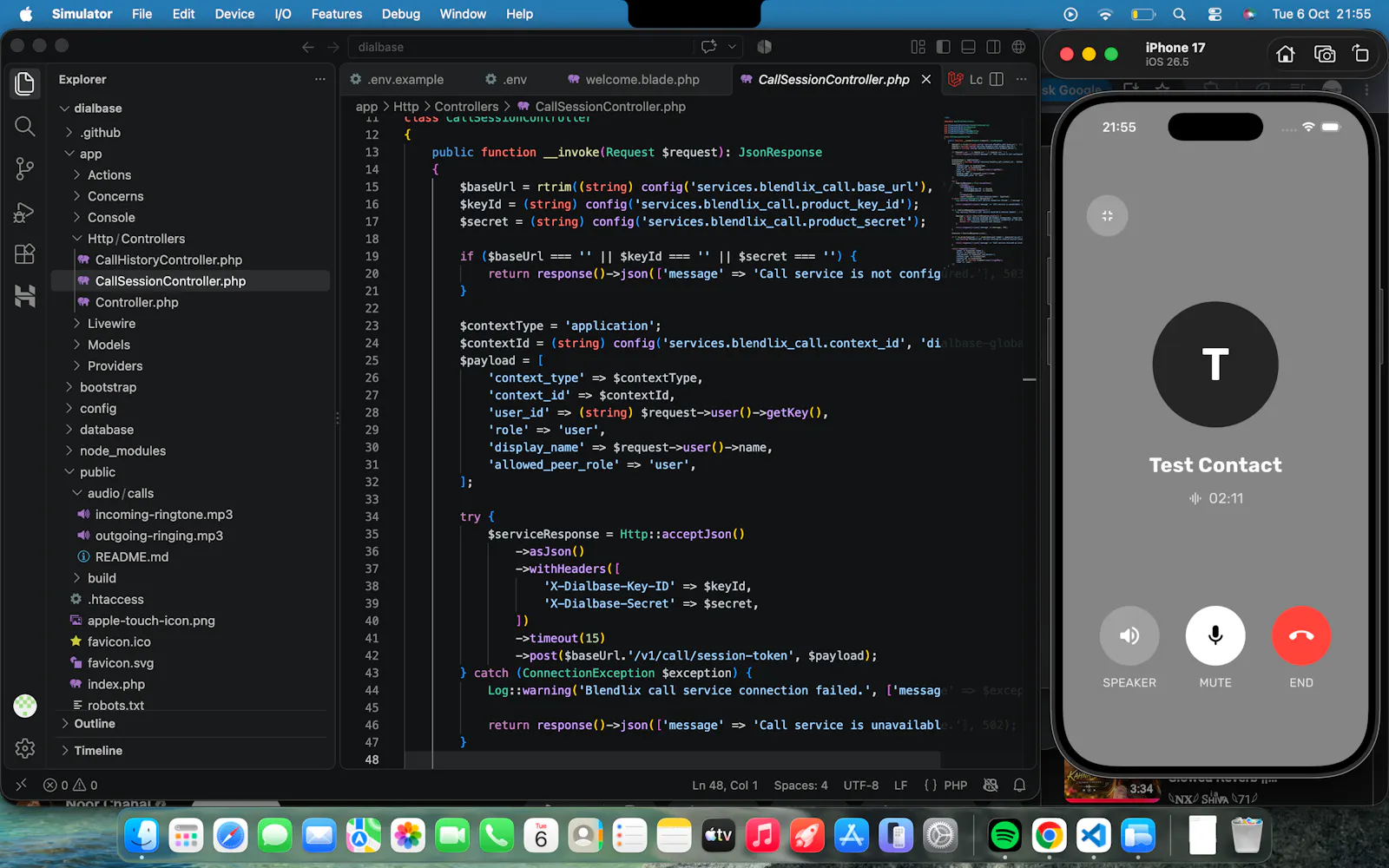
Task: Click the globe icon in the title bar
Action: point(1019,47)
